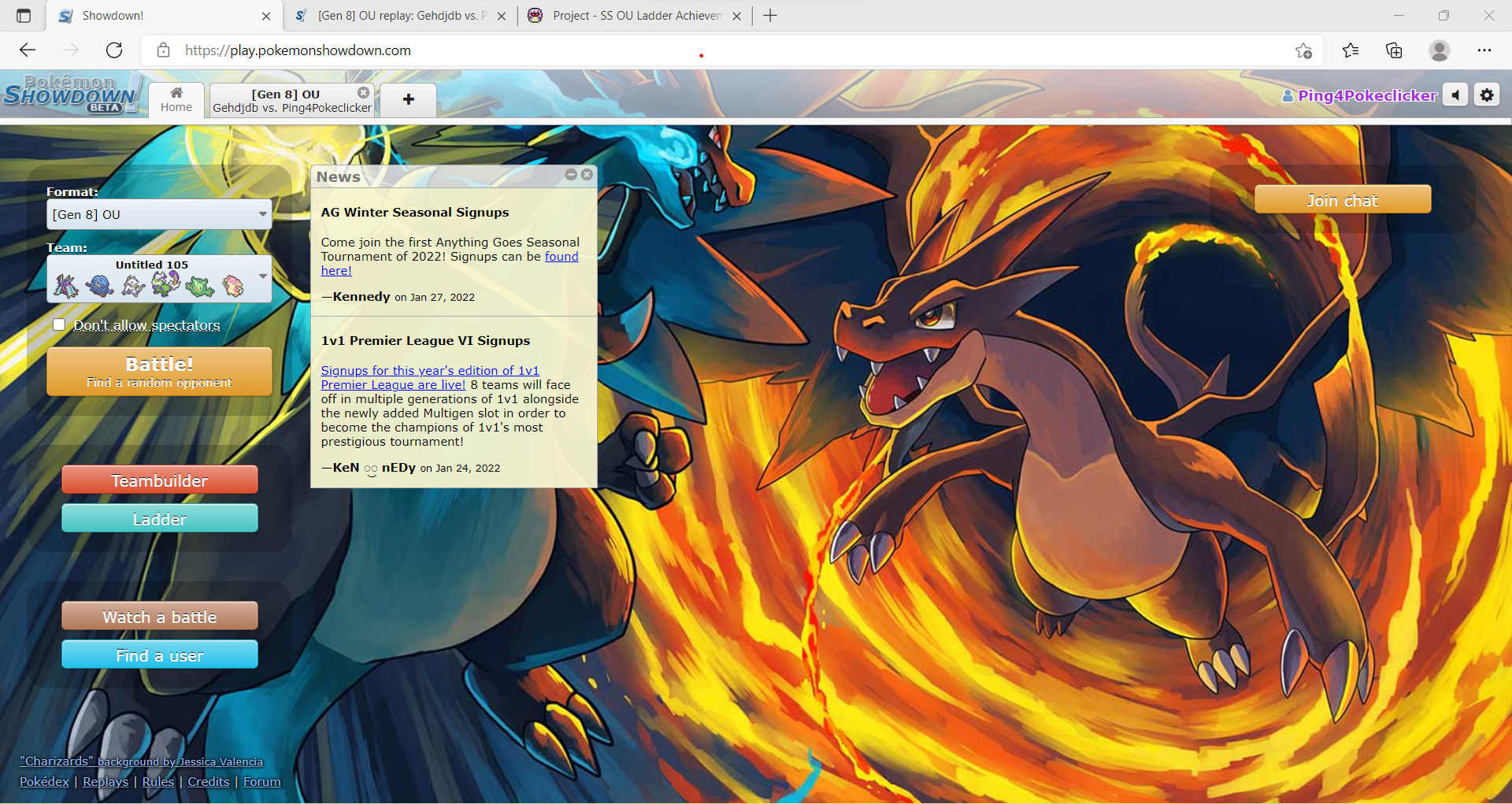The width and height of the screenshot is (1512, 804).
Task: Open Charizards background credit link
Action: 141,761
